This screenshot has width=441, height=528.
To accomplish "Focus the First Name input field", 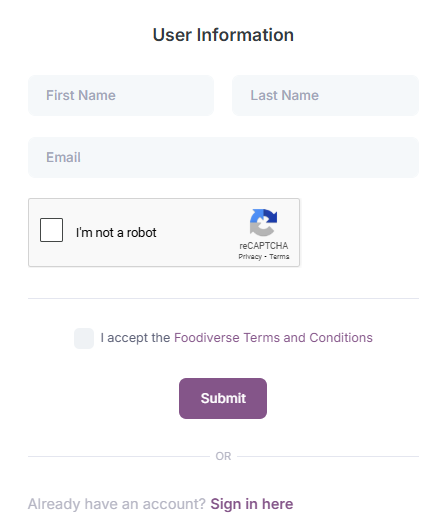I will (x=121, y=96).
